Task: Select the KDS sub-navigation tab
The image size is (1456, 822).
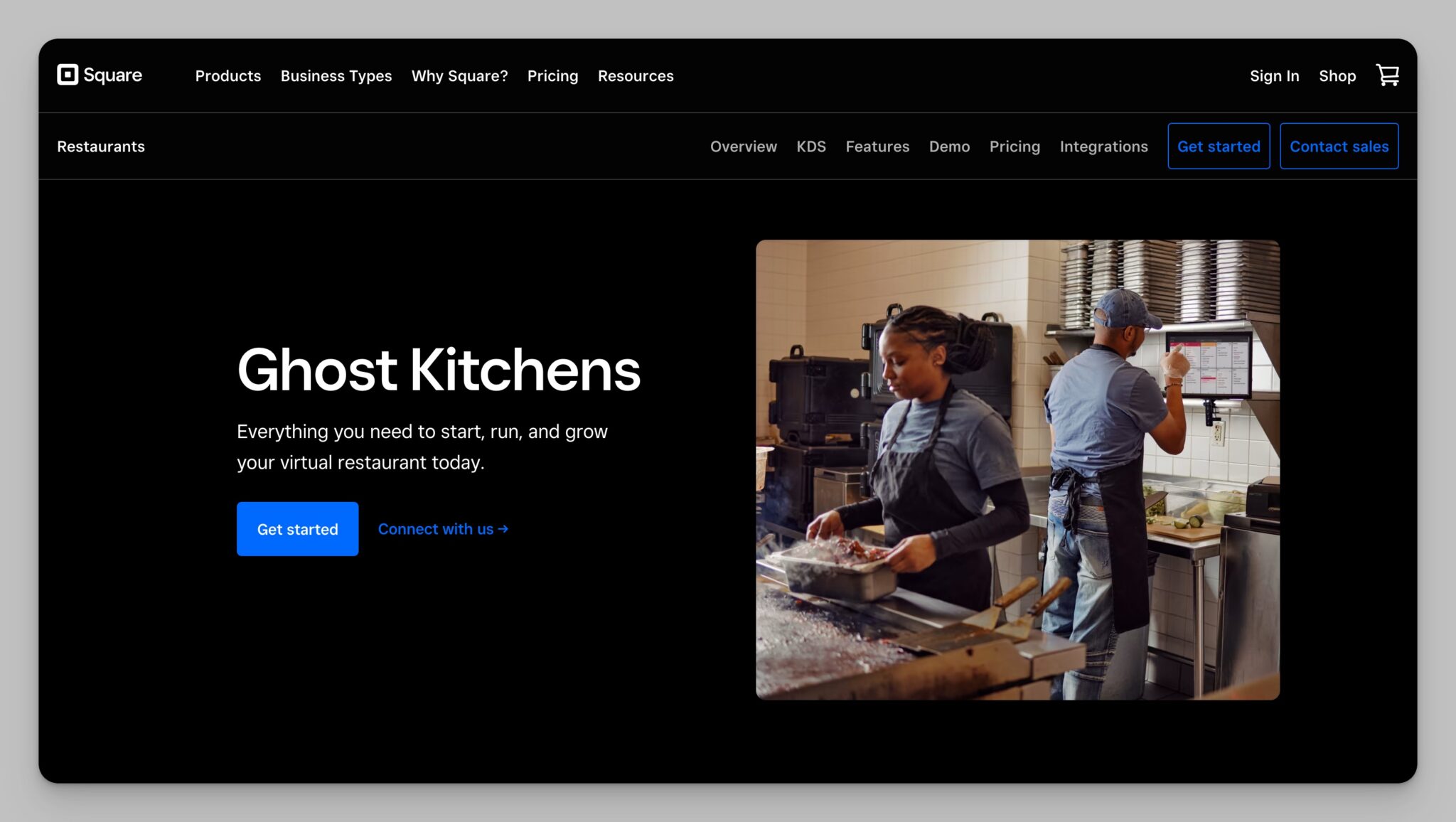Action: pyautogui.click(x=810, y=146)
